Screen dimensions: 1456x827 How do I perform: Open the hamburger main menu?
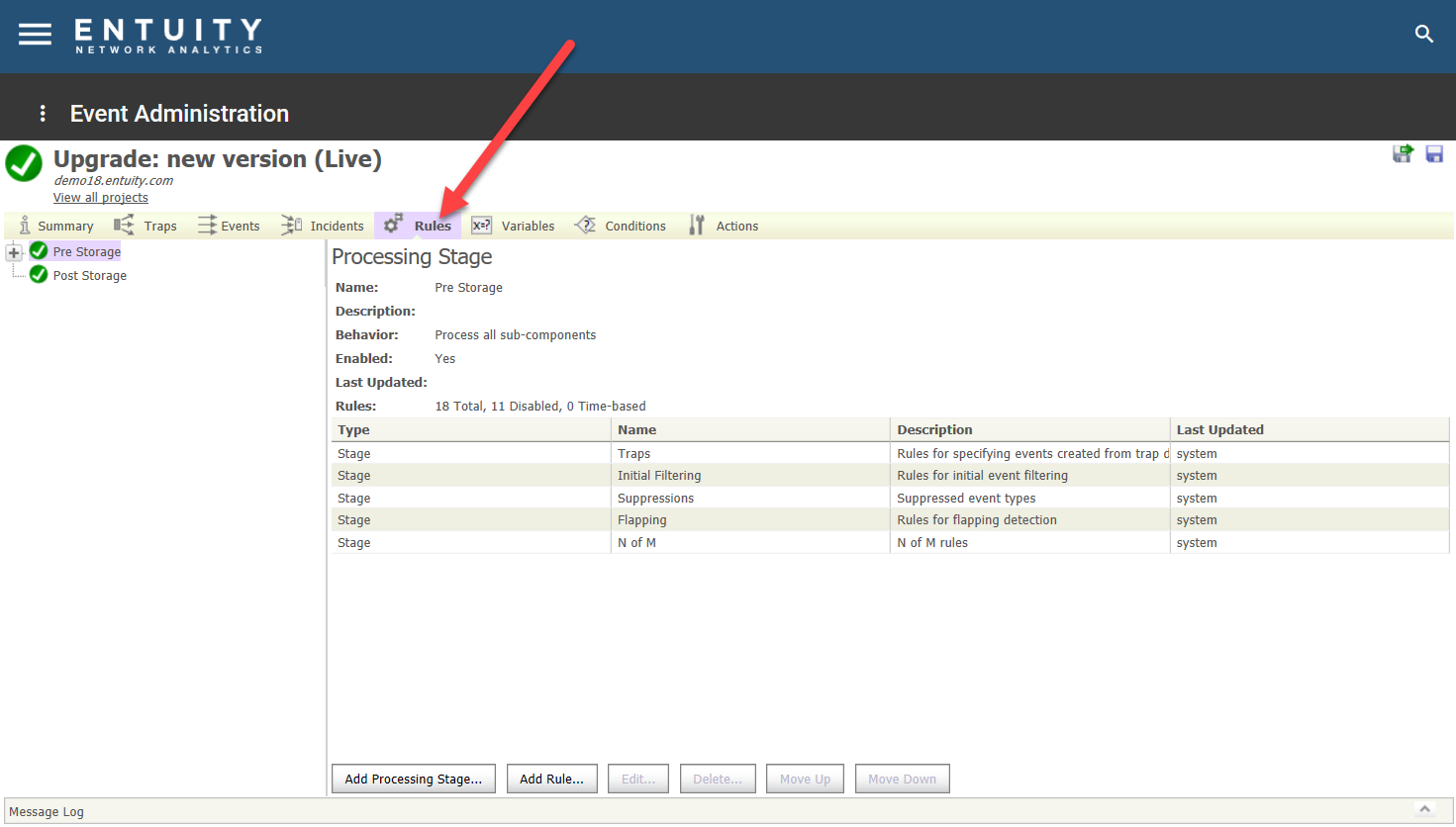[35, 35]
